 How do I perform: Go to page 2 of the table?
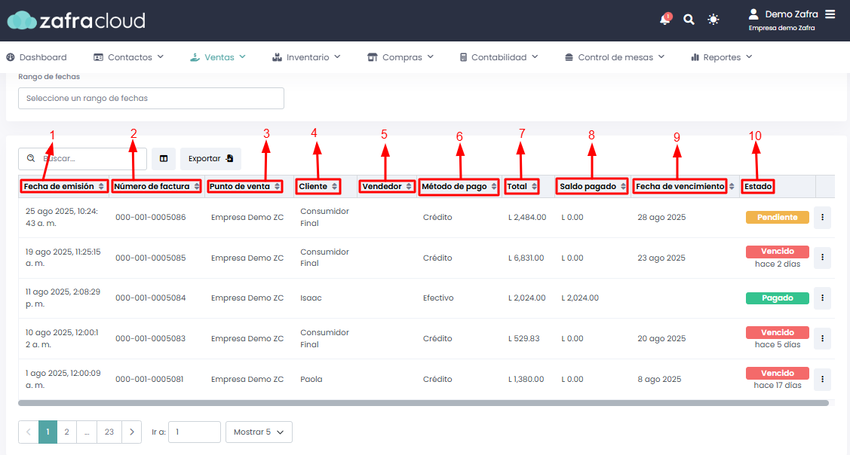click(67, 432)
